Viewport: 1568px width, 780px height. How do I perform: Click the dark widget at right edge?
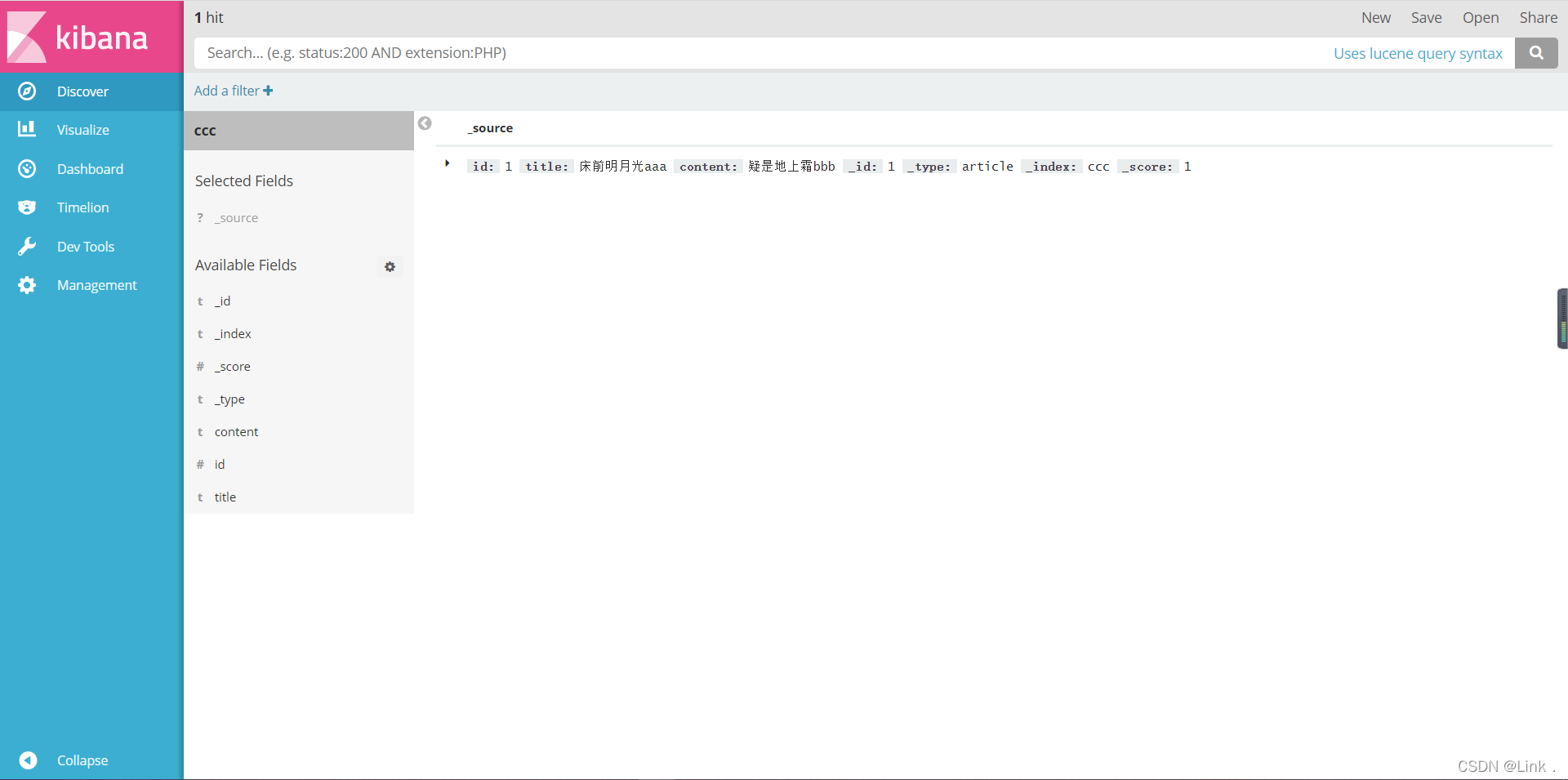click(1562, 319)
